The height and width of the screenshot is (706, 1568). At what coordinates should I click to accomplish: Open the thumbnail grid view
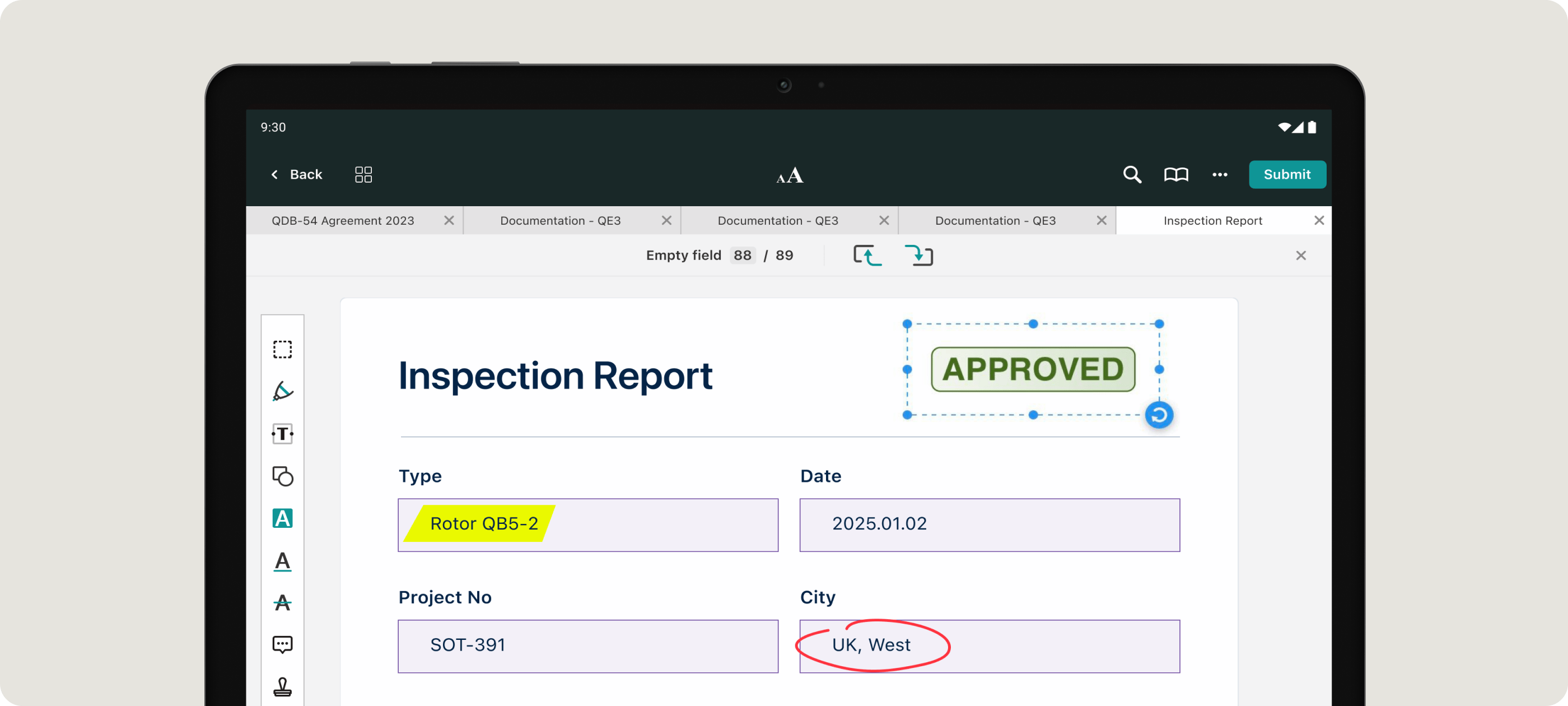(x=363, y=175)
